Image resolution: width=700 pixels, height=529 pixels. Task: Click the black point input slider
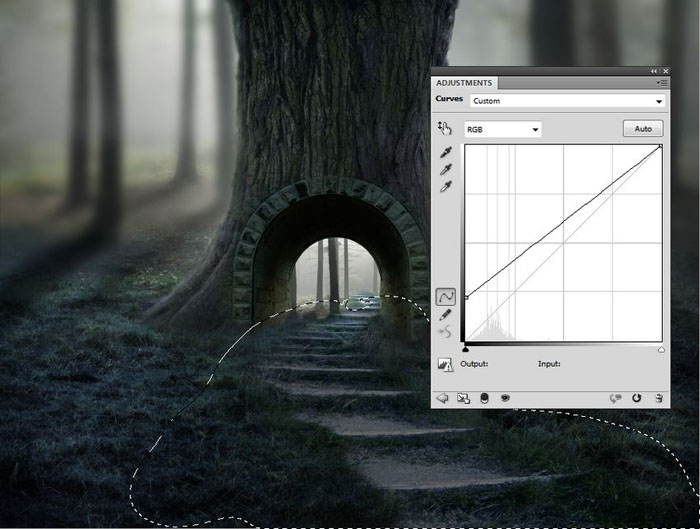(466, 349)
